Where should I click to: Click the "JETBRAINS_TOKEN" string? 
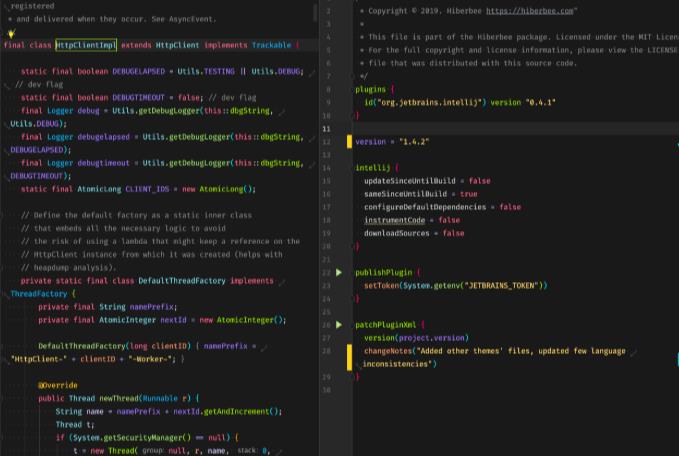(x=501, y=285)
